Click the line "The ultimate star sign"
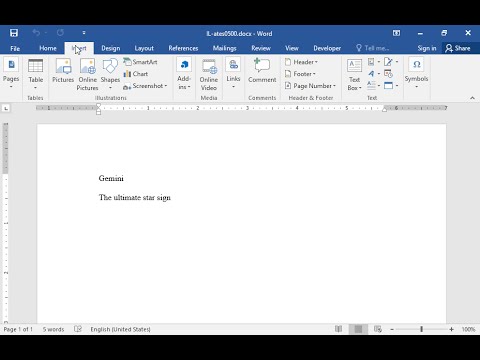The image size is (480, 360). (x=135, y=197)
